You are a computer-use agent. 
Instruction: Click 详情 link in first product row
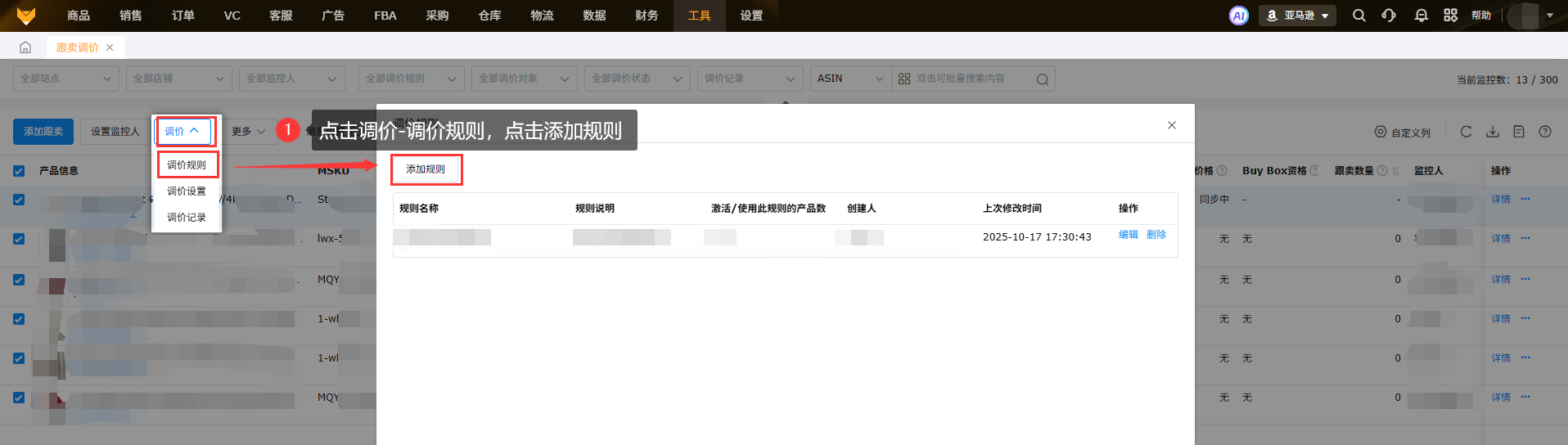click(1501, 200)
